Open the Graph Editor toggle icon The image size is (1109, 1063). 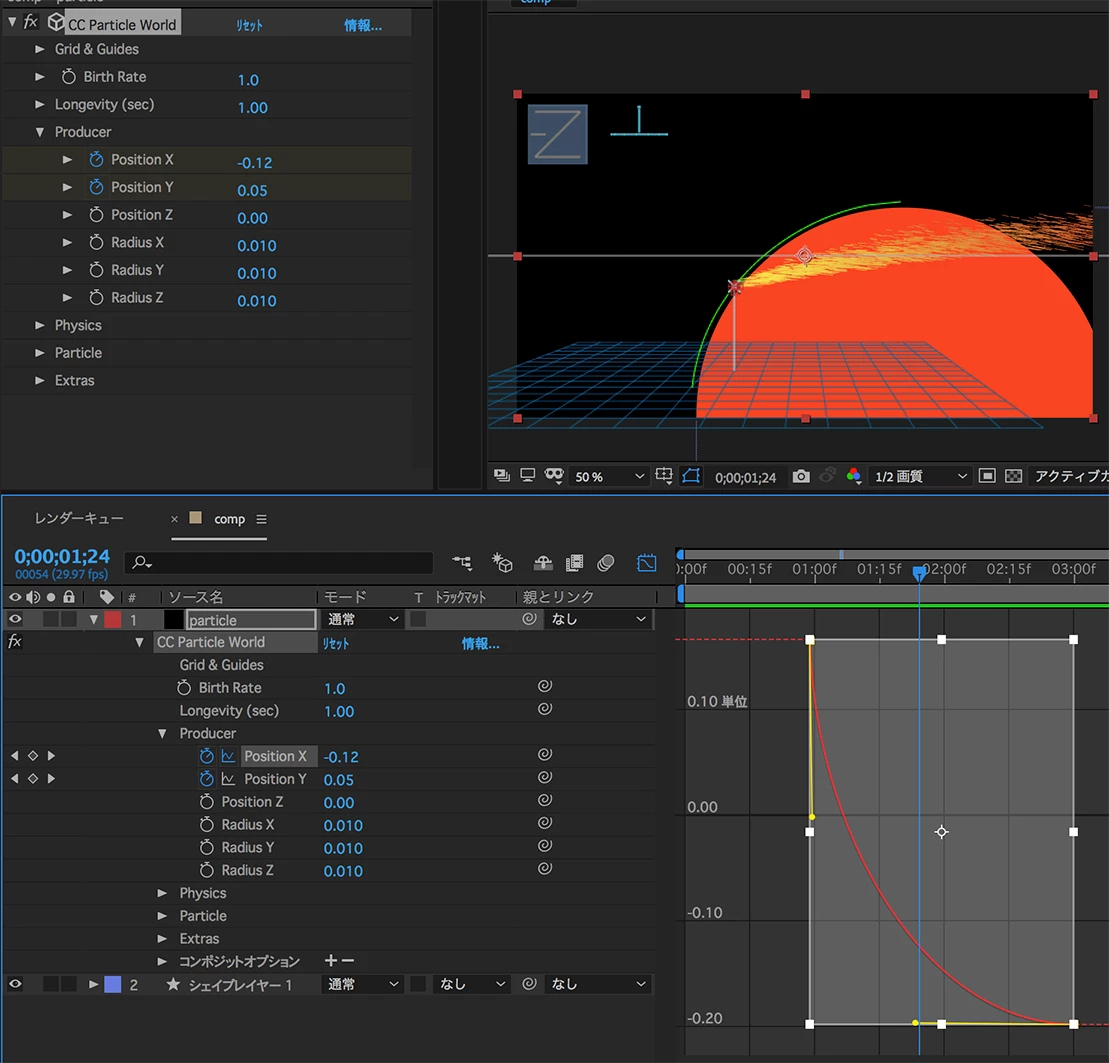pyautogui.click(x=647, y=563)
